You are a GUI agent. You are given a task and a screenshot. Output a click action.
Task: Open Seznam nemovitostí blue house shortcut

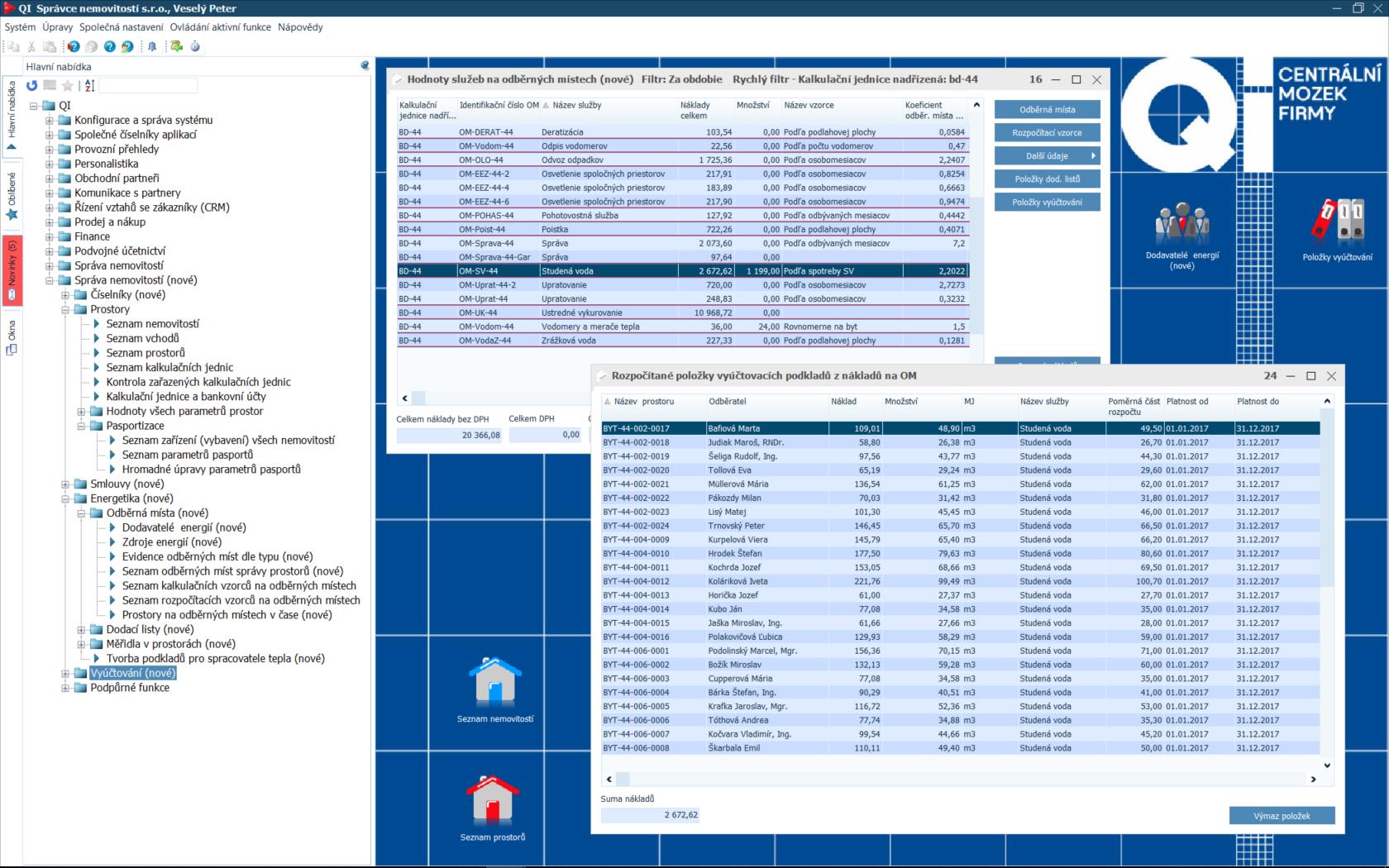[x=495, y=689]
